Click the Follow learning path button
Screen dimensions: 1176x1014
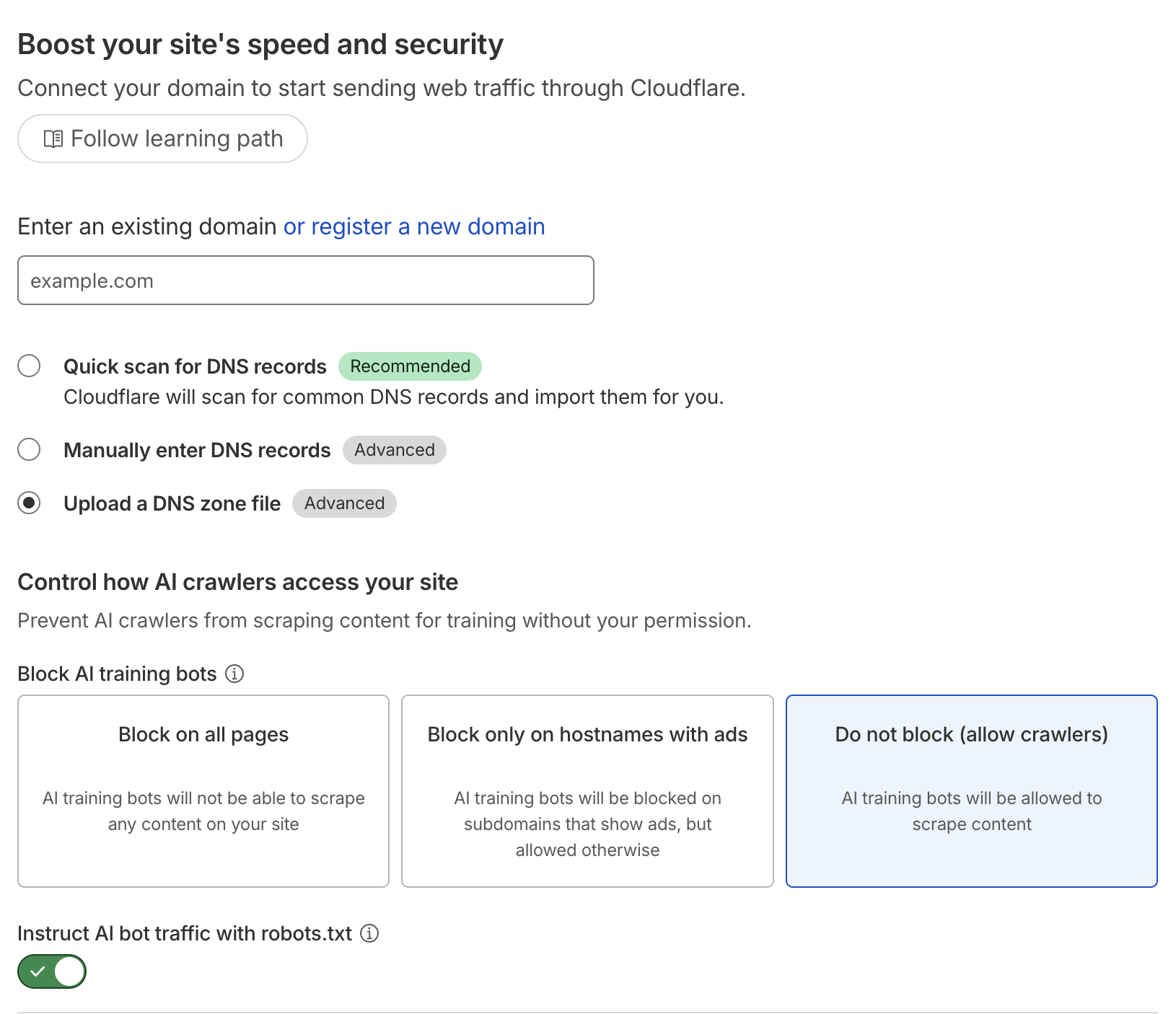[162, 138]
